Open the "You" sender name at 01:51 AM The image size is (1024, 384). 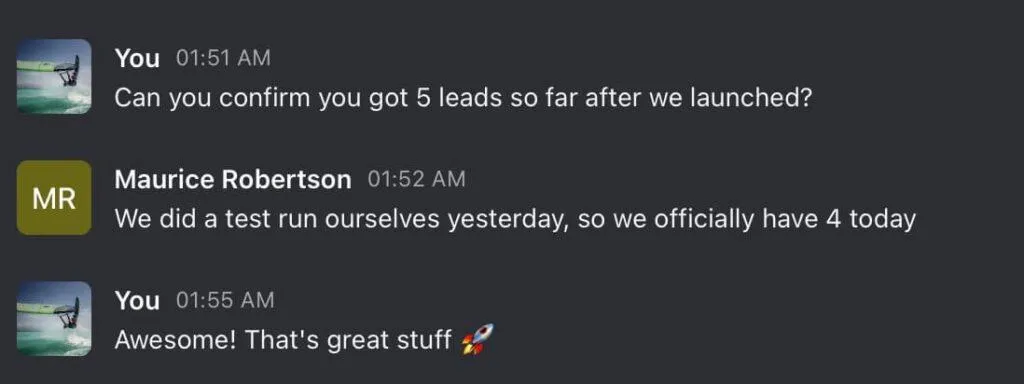tap(137, 58)
